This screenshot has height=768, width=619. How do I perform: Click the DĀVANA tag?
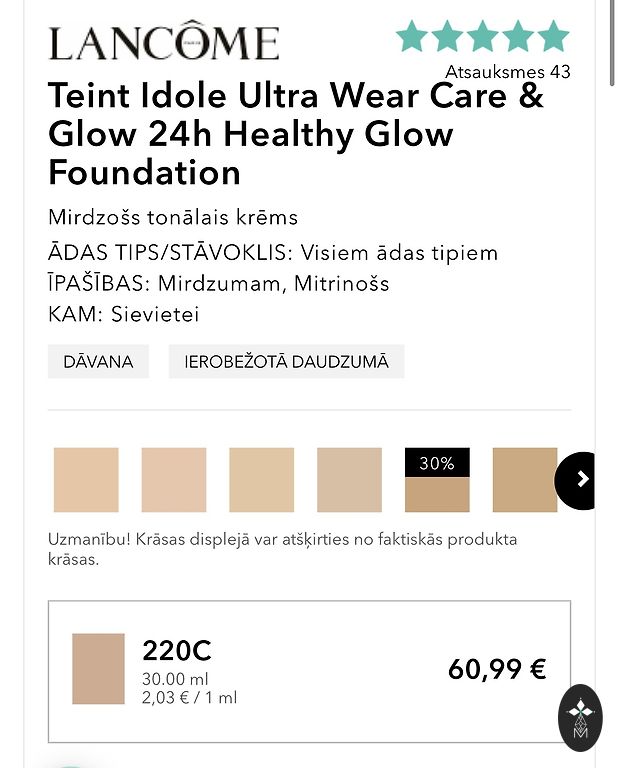click(x=98, y=361)
